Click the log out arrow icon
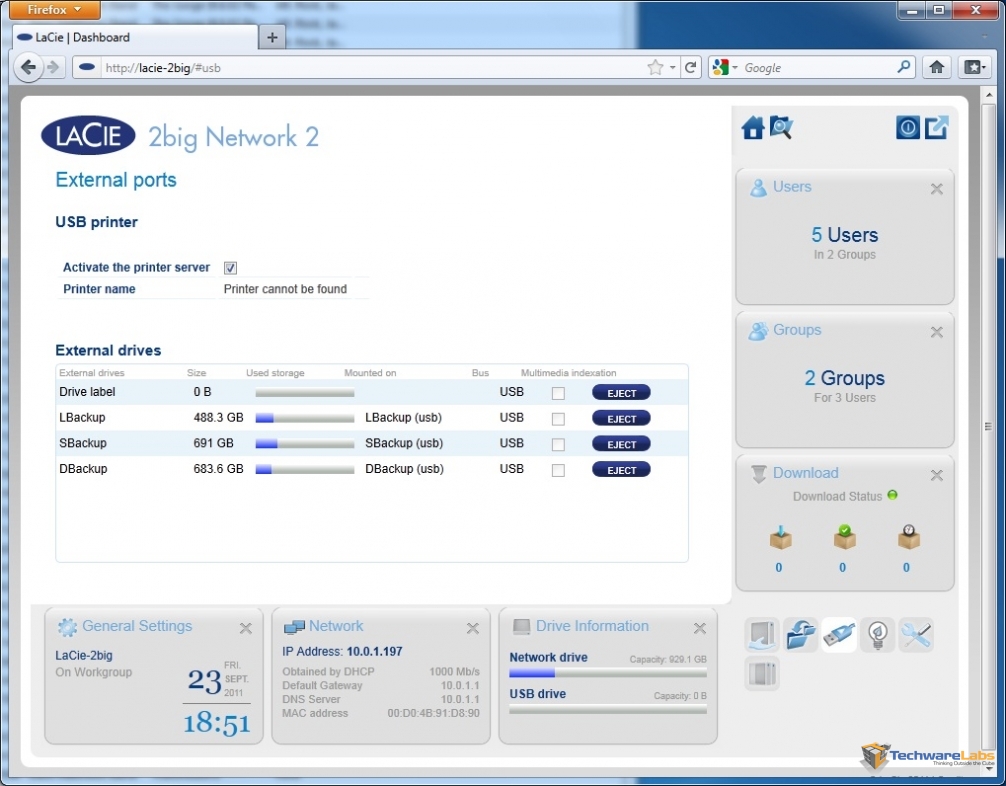The width and height of the screenshot is (1006, 786). coord(936,128)
